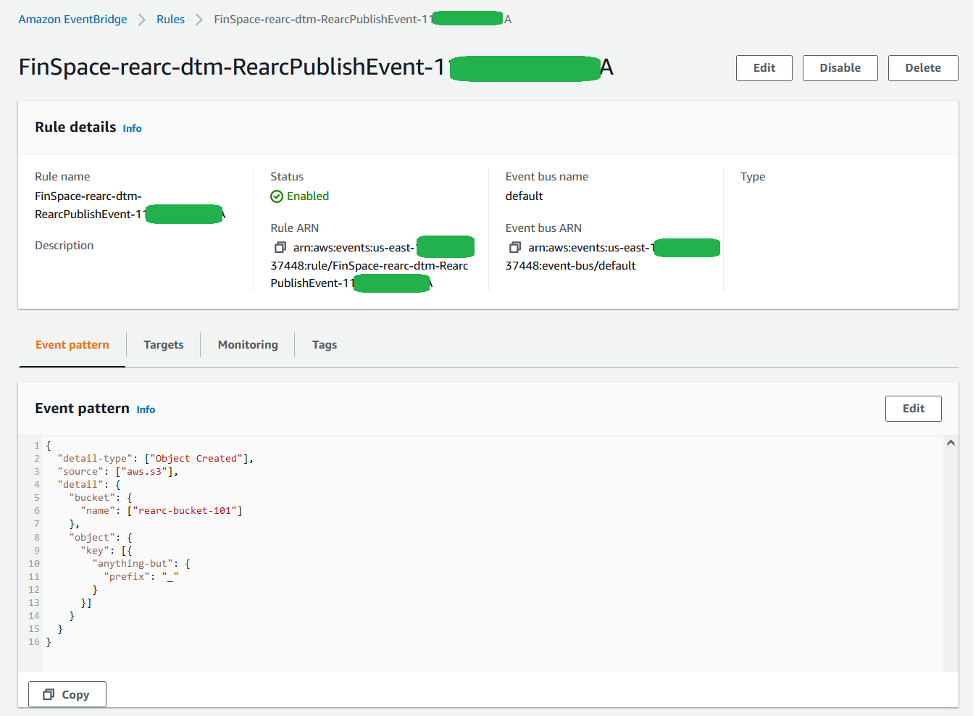
Task: Navigate to the Rules breadcrumb link
Action: 170,18
